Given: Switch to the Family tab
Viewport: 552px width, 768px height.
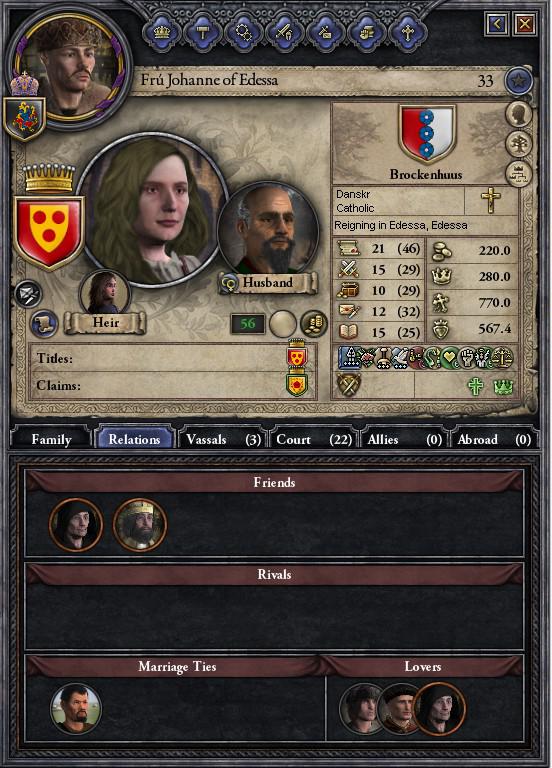Looking at the screenshot, I should (51, 439).
